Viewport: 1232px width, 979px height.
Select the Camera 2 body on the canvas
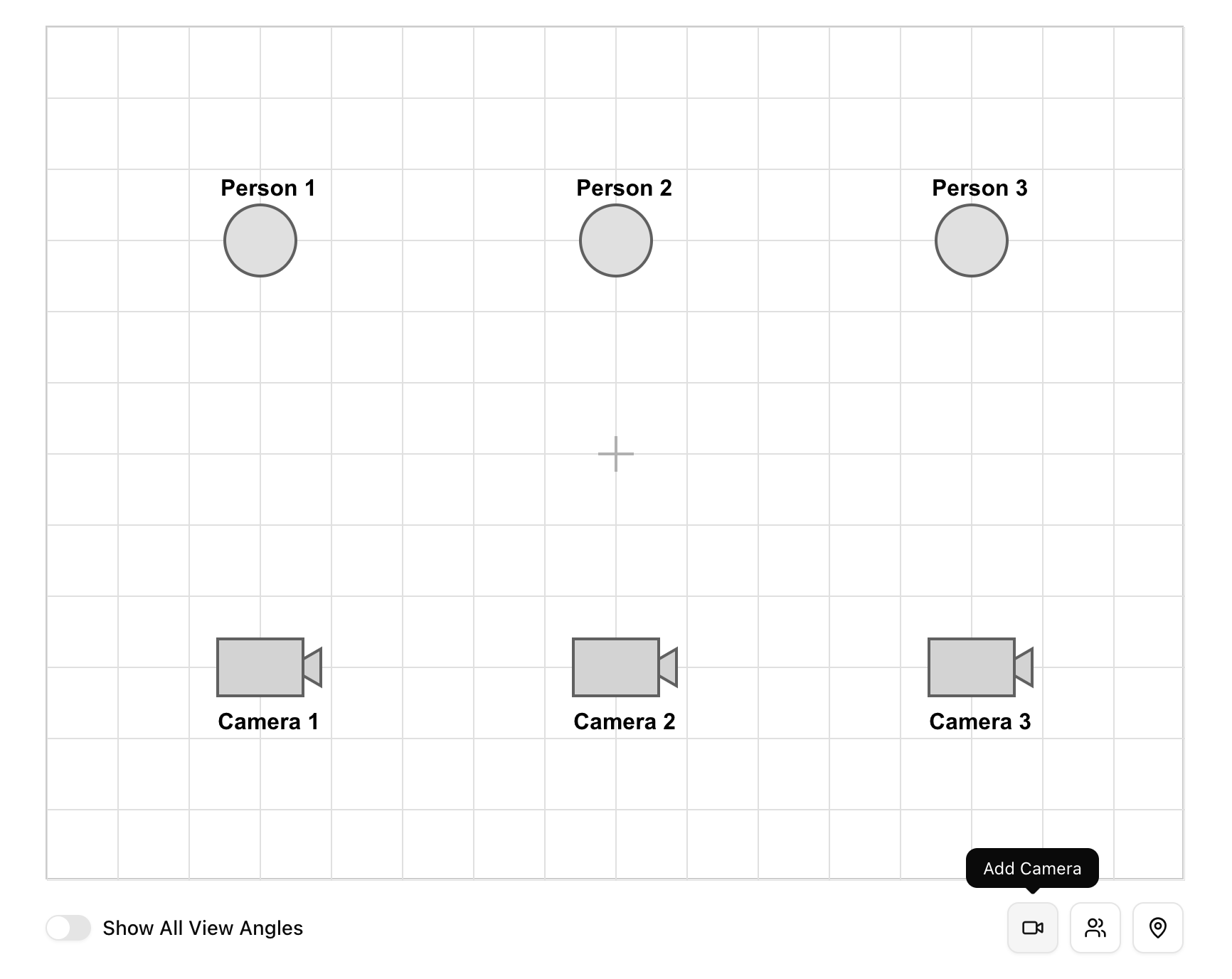coord(616,667)
